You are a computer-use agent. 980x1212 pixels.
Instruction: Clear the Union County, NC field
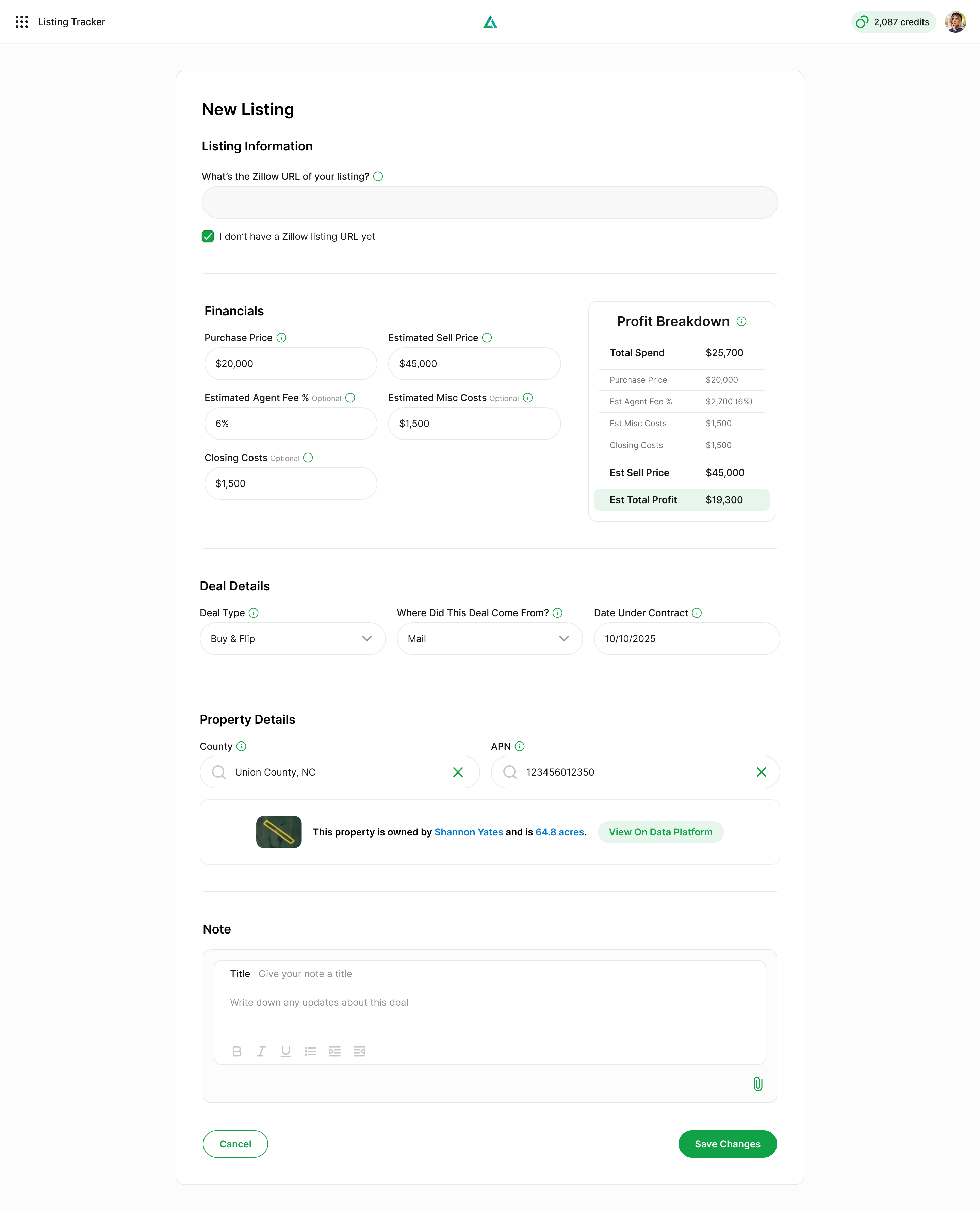(458, 772)
